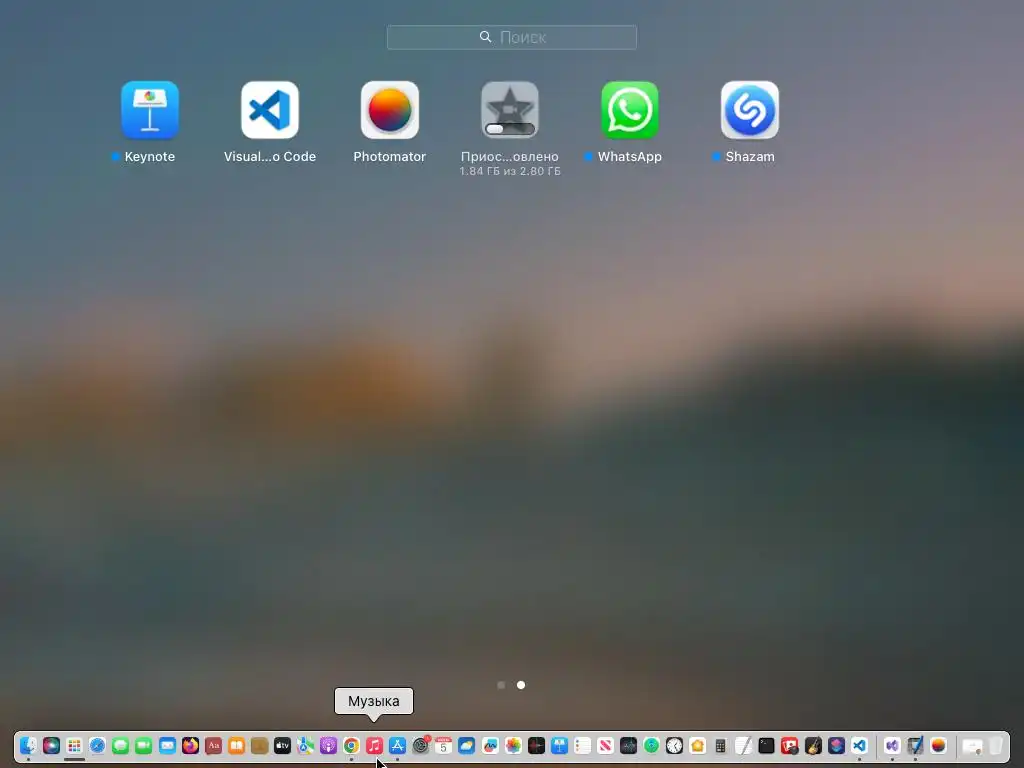Launch Maps from the Dock

coord(305,745)
